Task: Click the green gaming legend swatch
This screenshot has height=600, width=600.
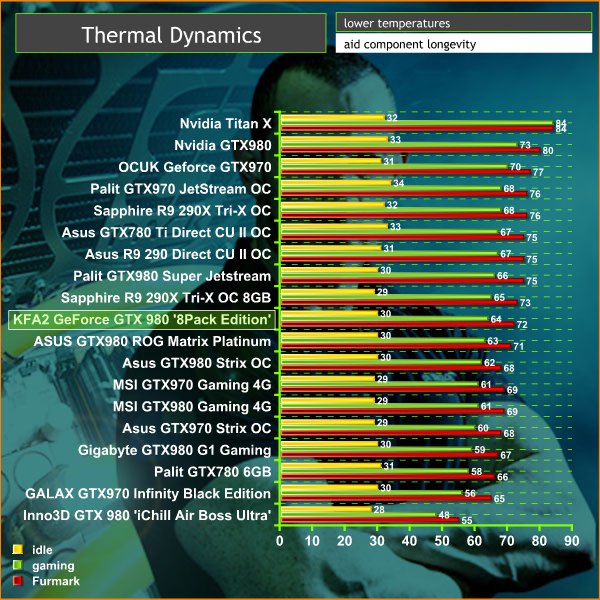Action: click(18, 565)
